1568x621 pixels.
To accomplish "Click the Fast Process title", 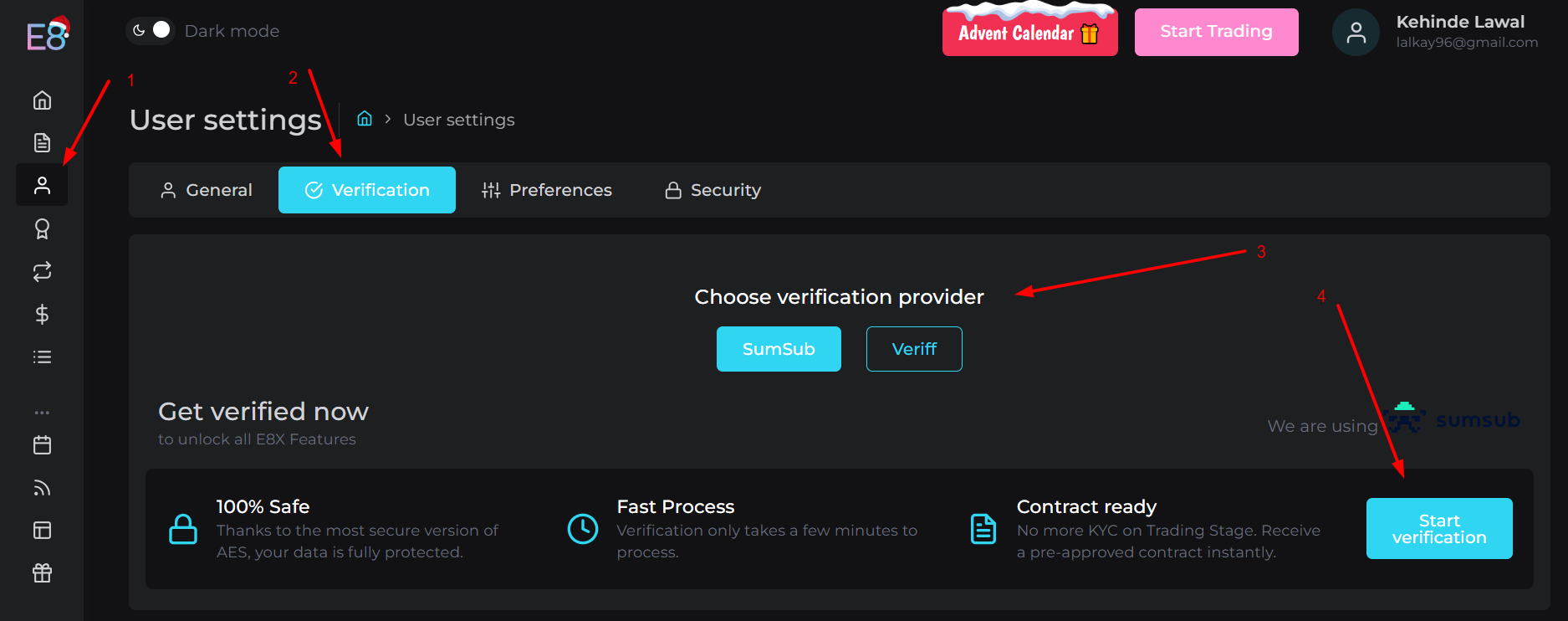I will coord(676,507).
